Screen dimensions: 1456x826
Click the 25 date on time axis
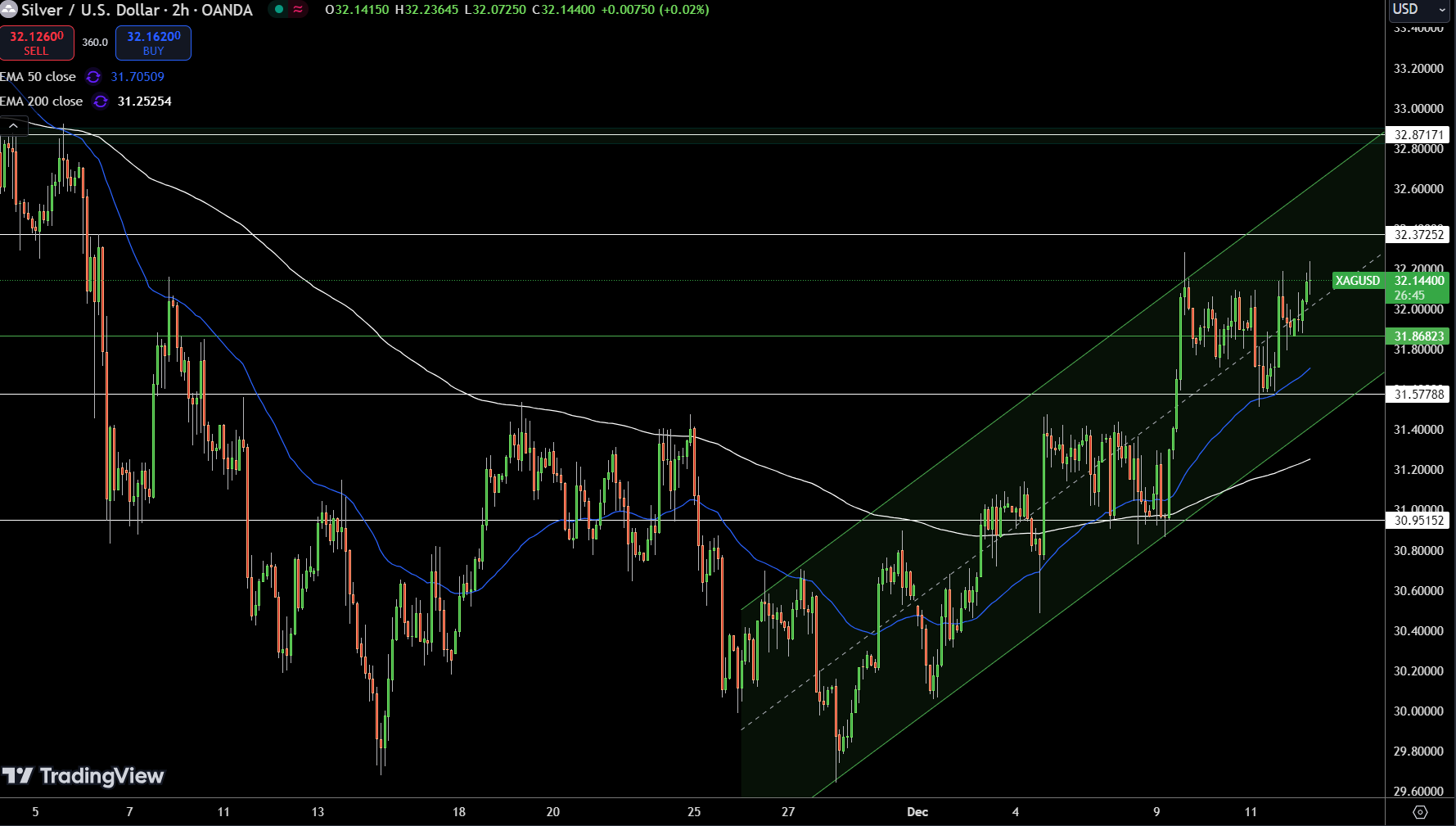tap(694, 812)
